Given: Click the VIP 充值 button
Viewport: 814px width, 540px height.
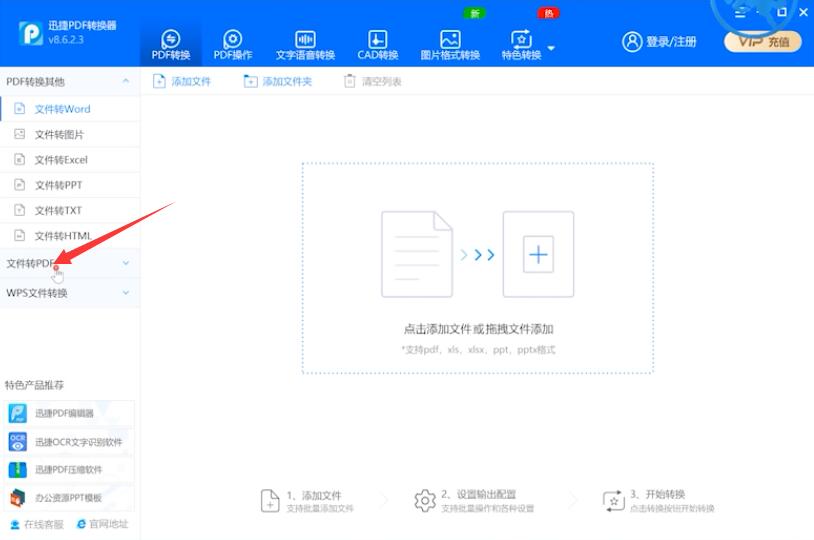Looking at the screenshot, I should pos(763,42).
